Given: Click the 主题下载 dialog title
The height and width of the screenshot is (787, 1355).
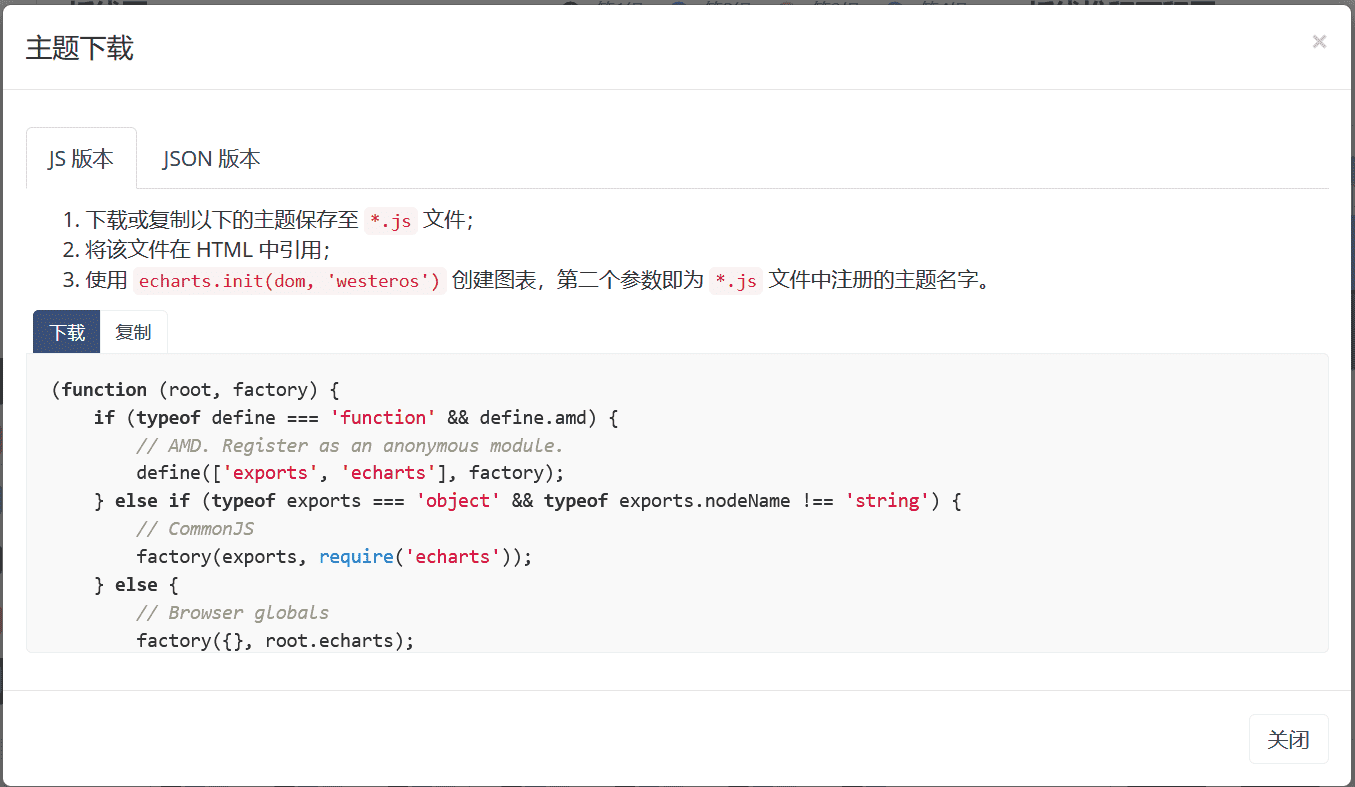Looking at the screenshot, I should (x=80, y=48).
